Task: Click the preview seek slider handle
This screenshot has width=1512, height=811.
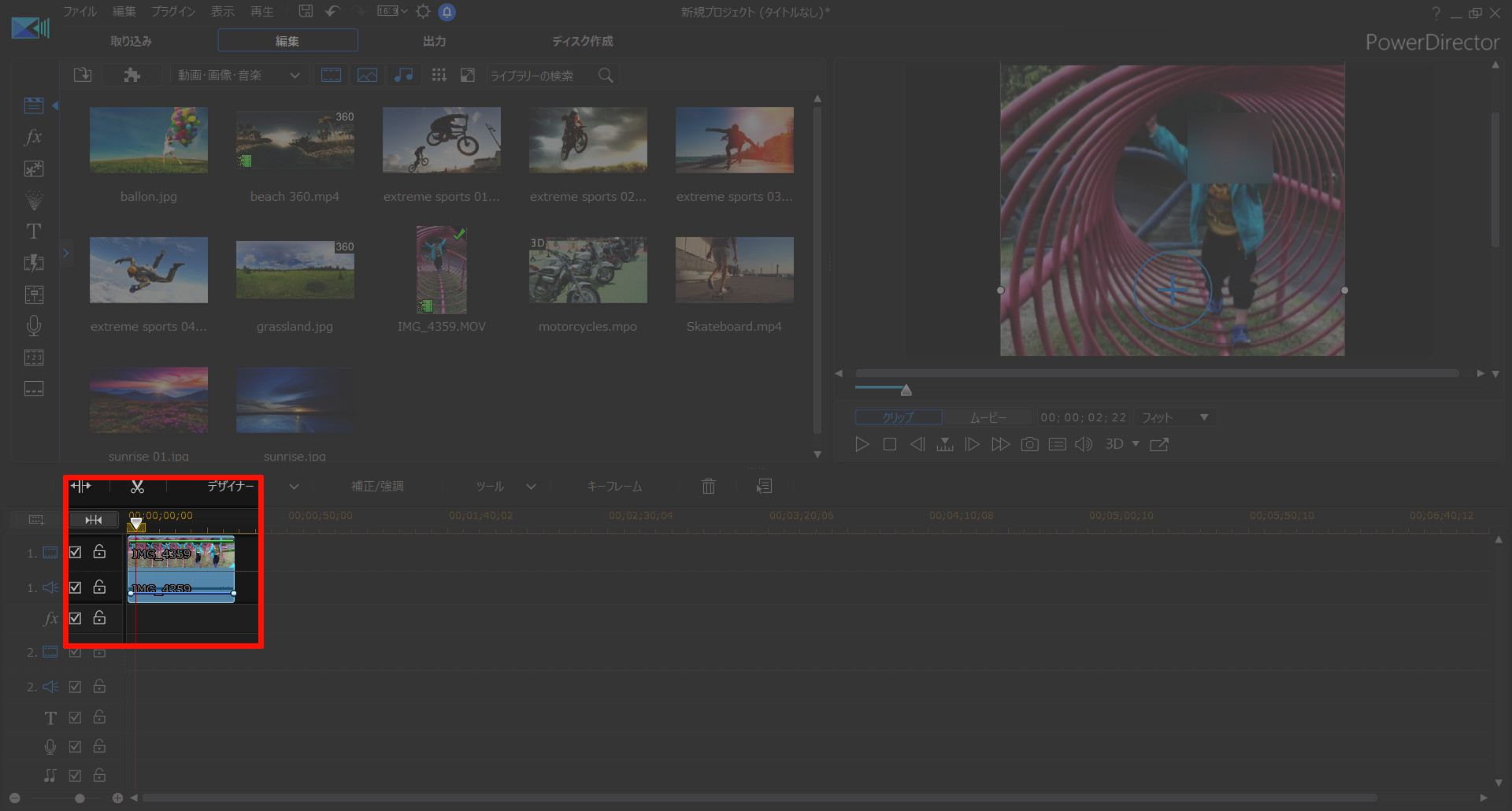Action: click(x=906, y=390)
